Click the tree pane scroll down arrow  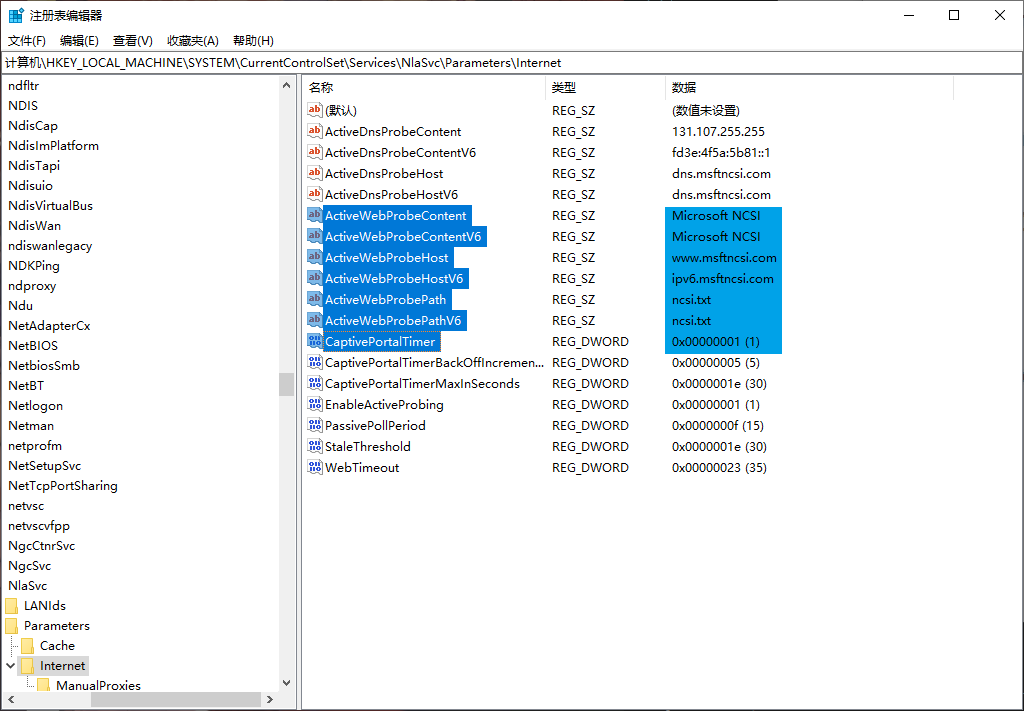click(286, 683)
